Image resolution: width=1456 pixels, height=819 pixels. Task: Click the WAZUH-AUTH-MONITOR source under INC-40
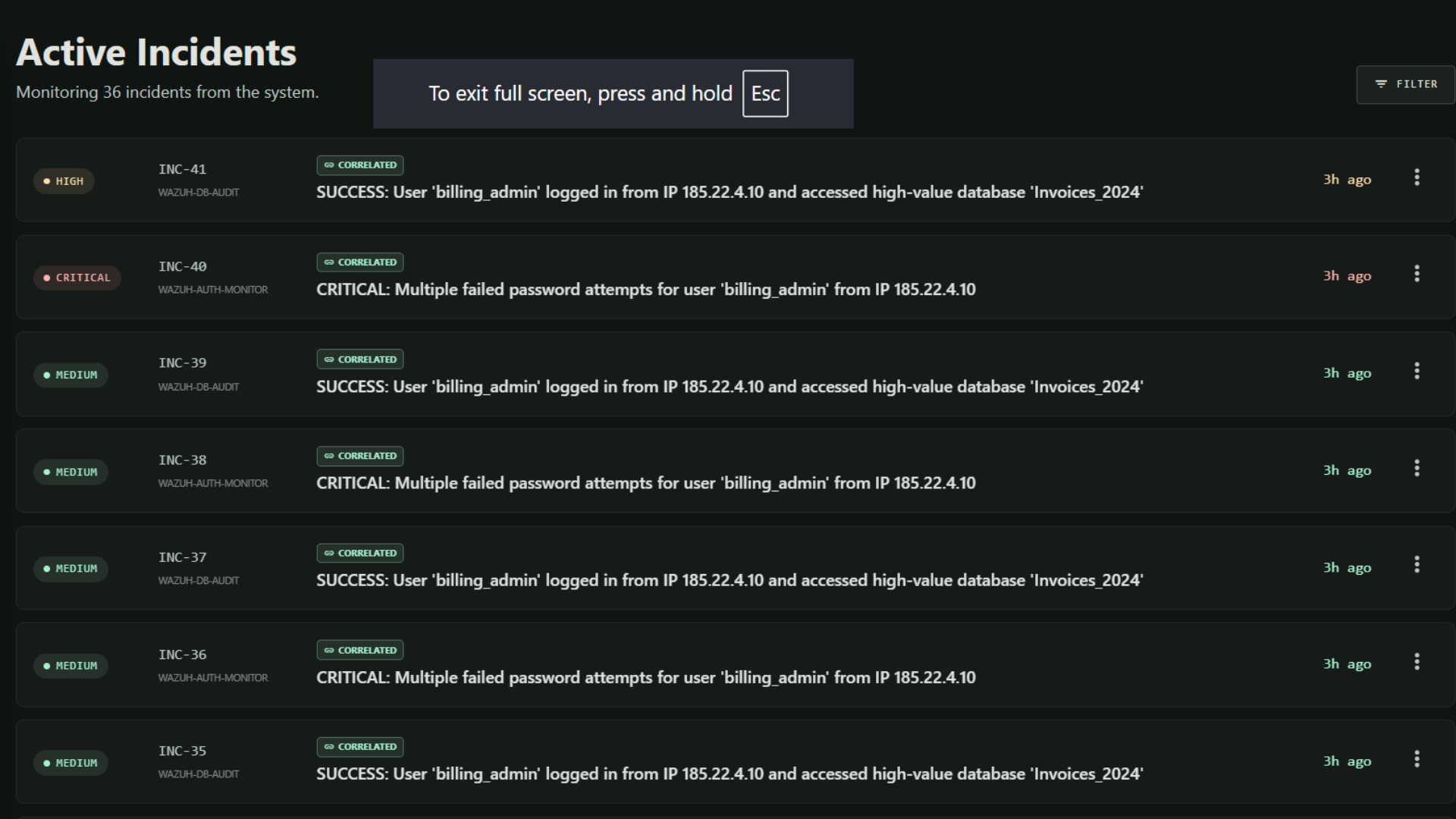tap(213, 290)
